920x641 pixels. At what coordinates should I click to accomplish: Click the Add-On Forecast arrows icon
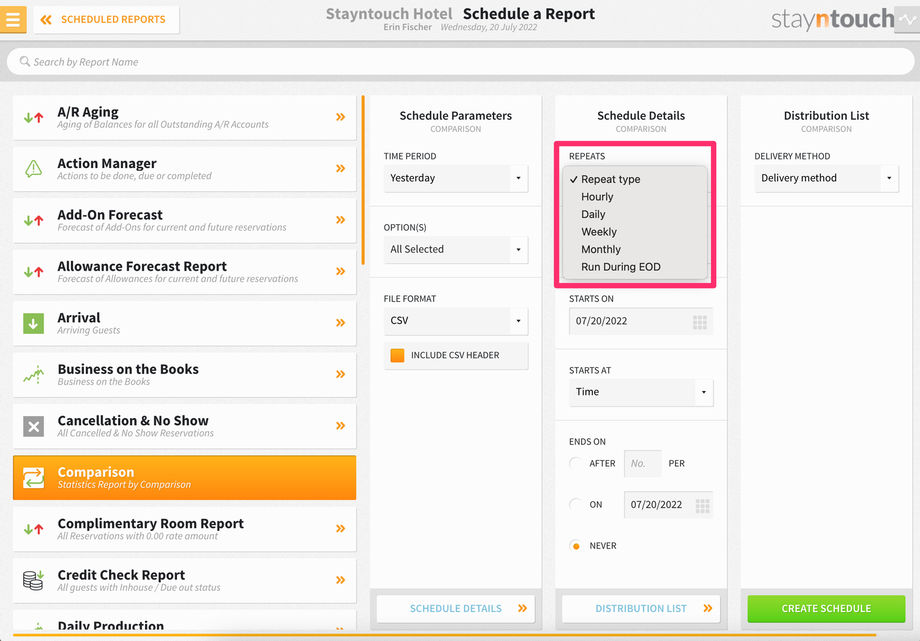tap(33, 220)
